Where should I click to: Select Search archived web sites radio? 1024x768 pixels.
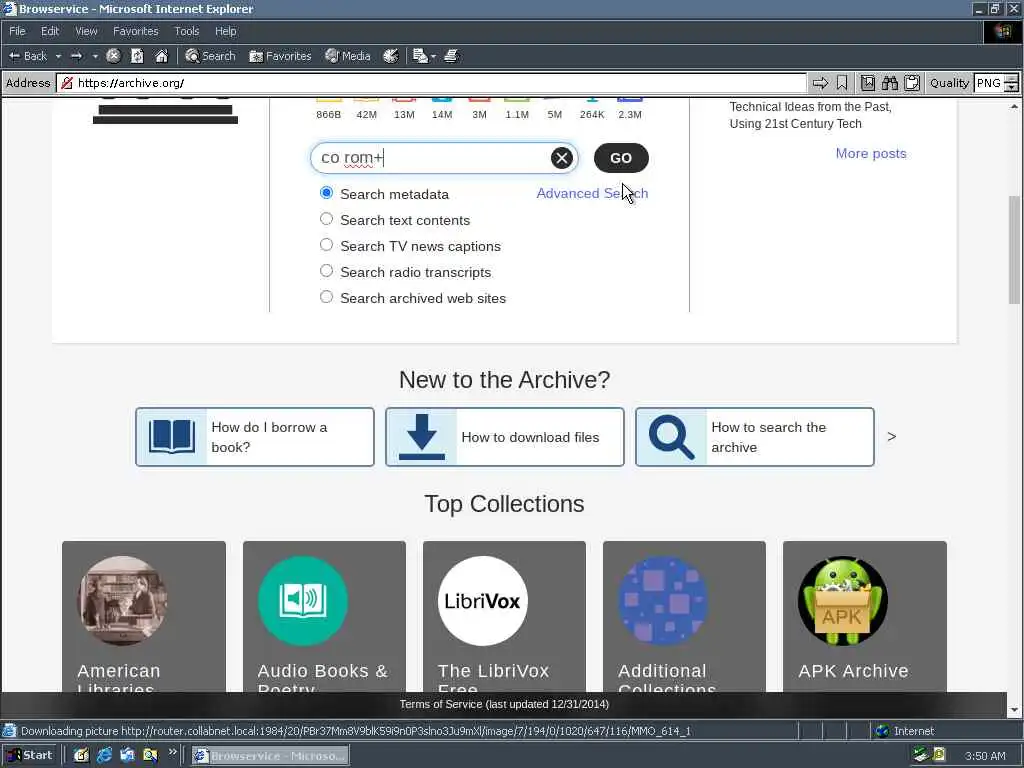click(327, 297)
